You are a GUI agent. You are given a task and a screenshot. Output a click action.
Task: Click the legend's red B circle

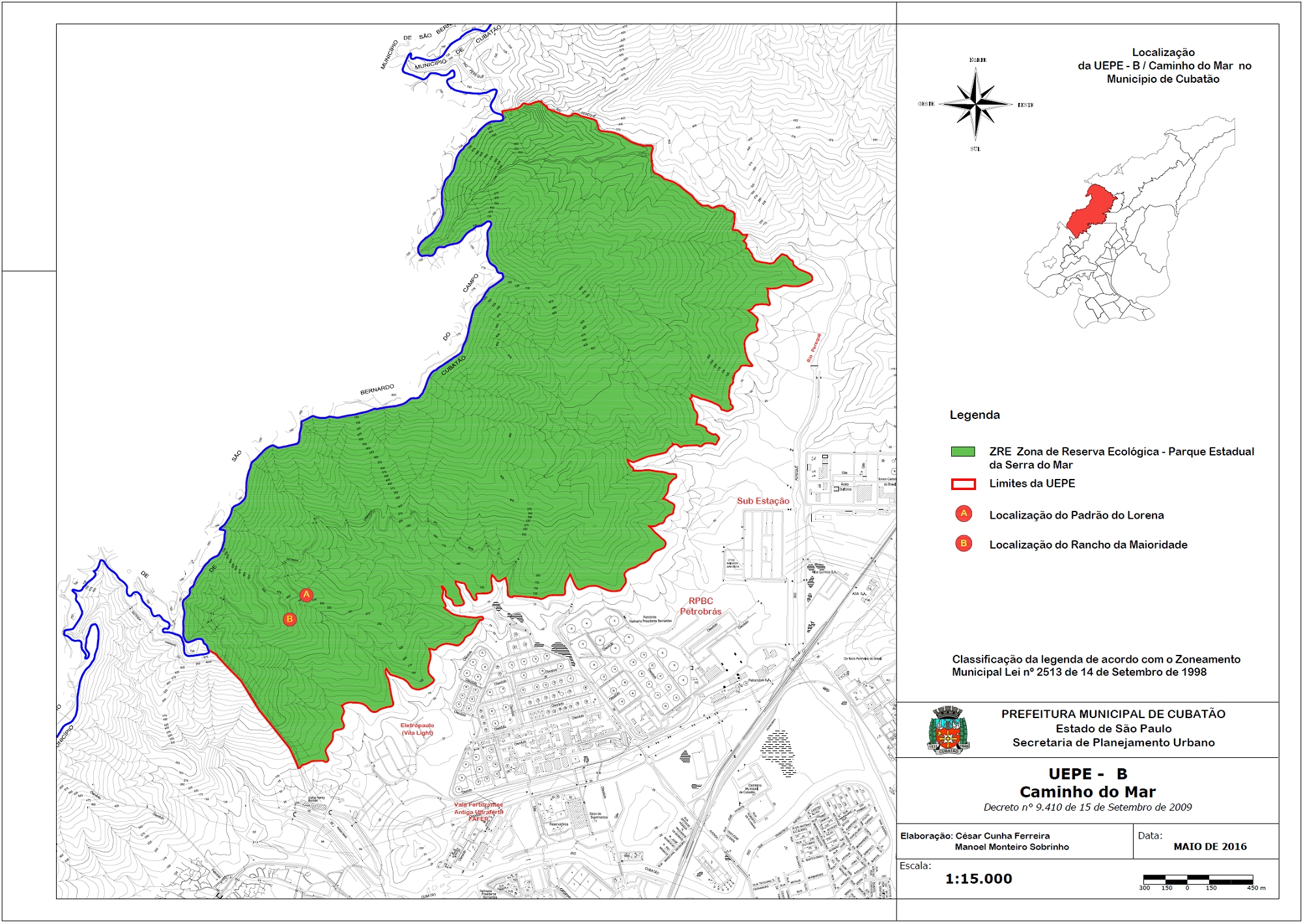pyautogui.click(x=964, y=543)
